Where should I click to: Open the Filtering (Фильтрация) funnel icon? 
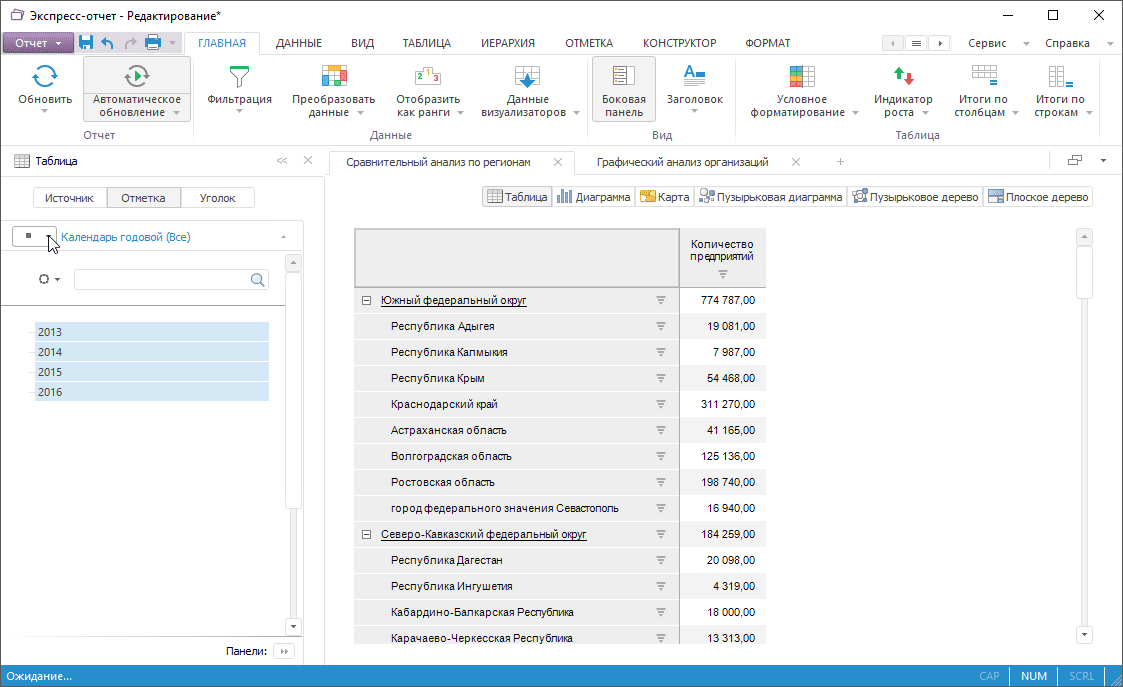(239, 77)
